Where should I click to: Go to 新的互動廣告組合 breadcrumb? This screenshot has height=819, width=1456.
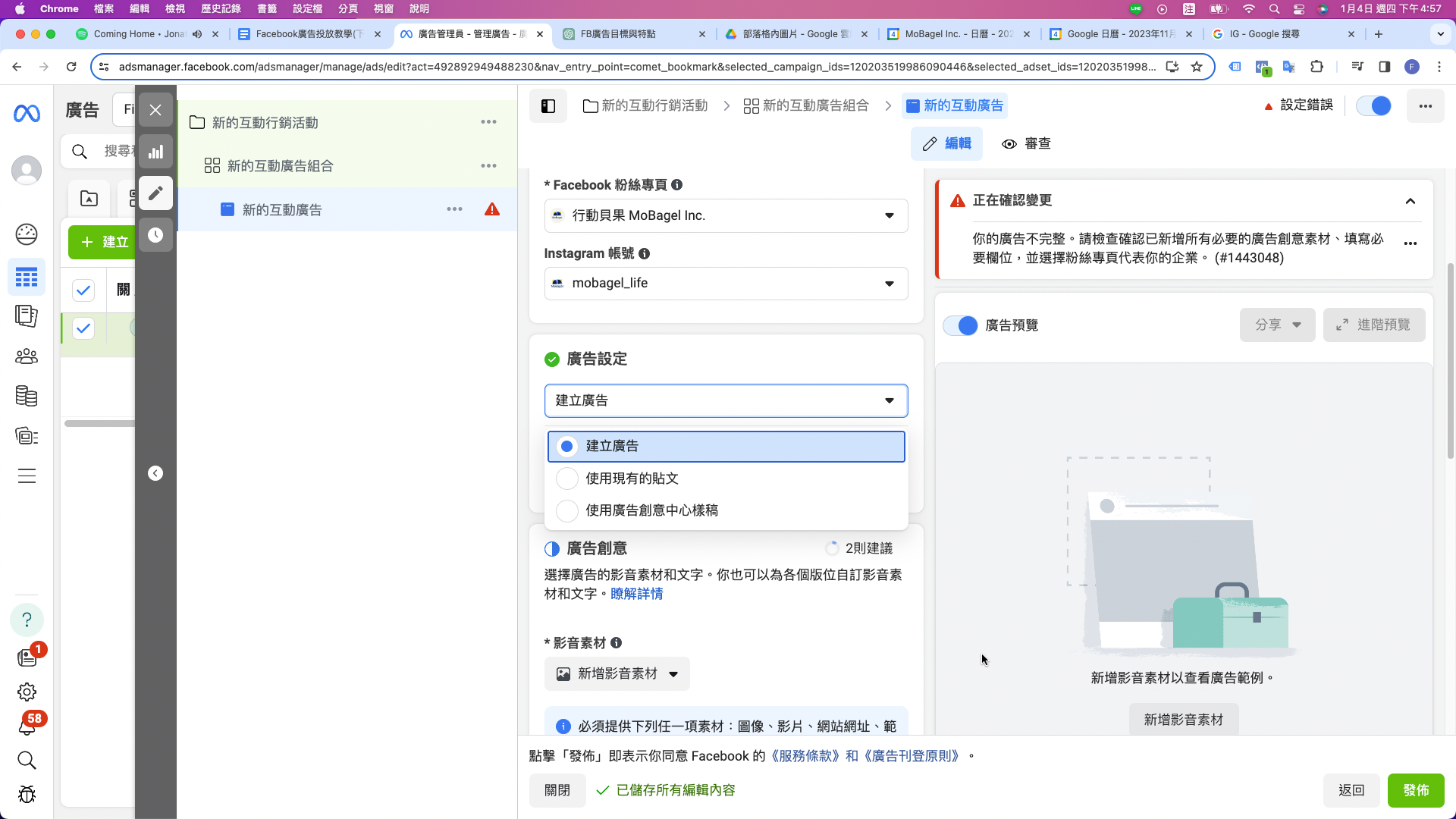point(806,106)
